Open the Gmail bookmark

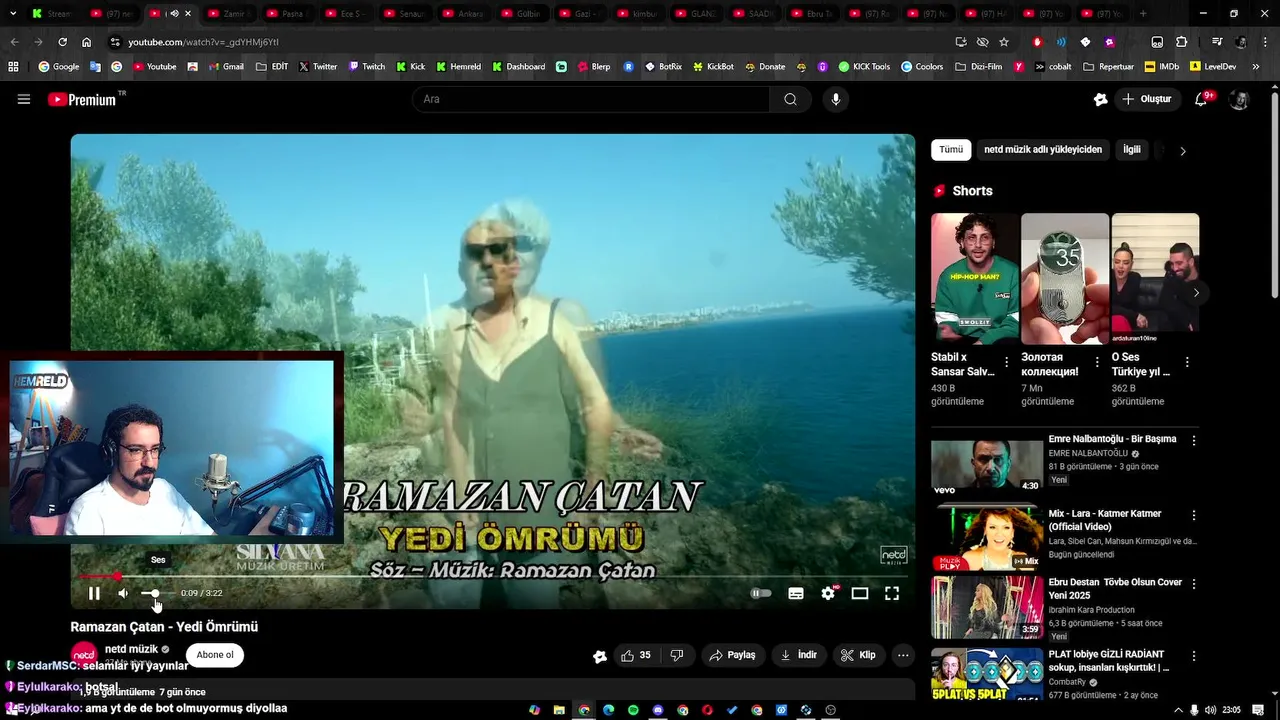[x=225, y=67]
